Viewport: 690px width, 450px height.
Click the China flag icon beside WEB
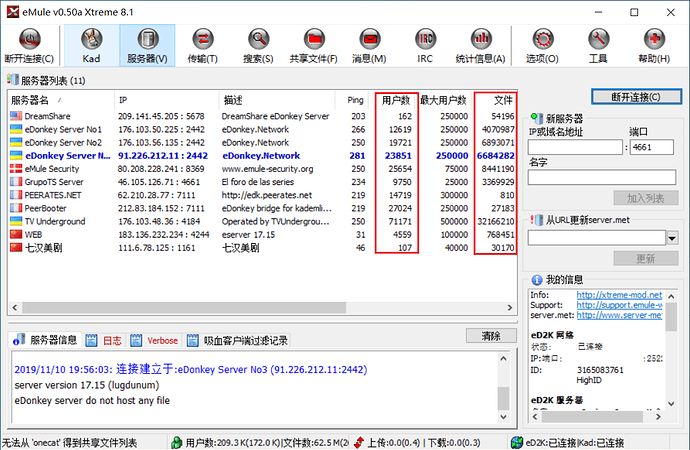16,234
